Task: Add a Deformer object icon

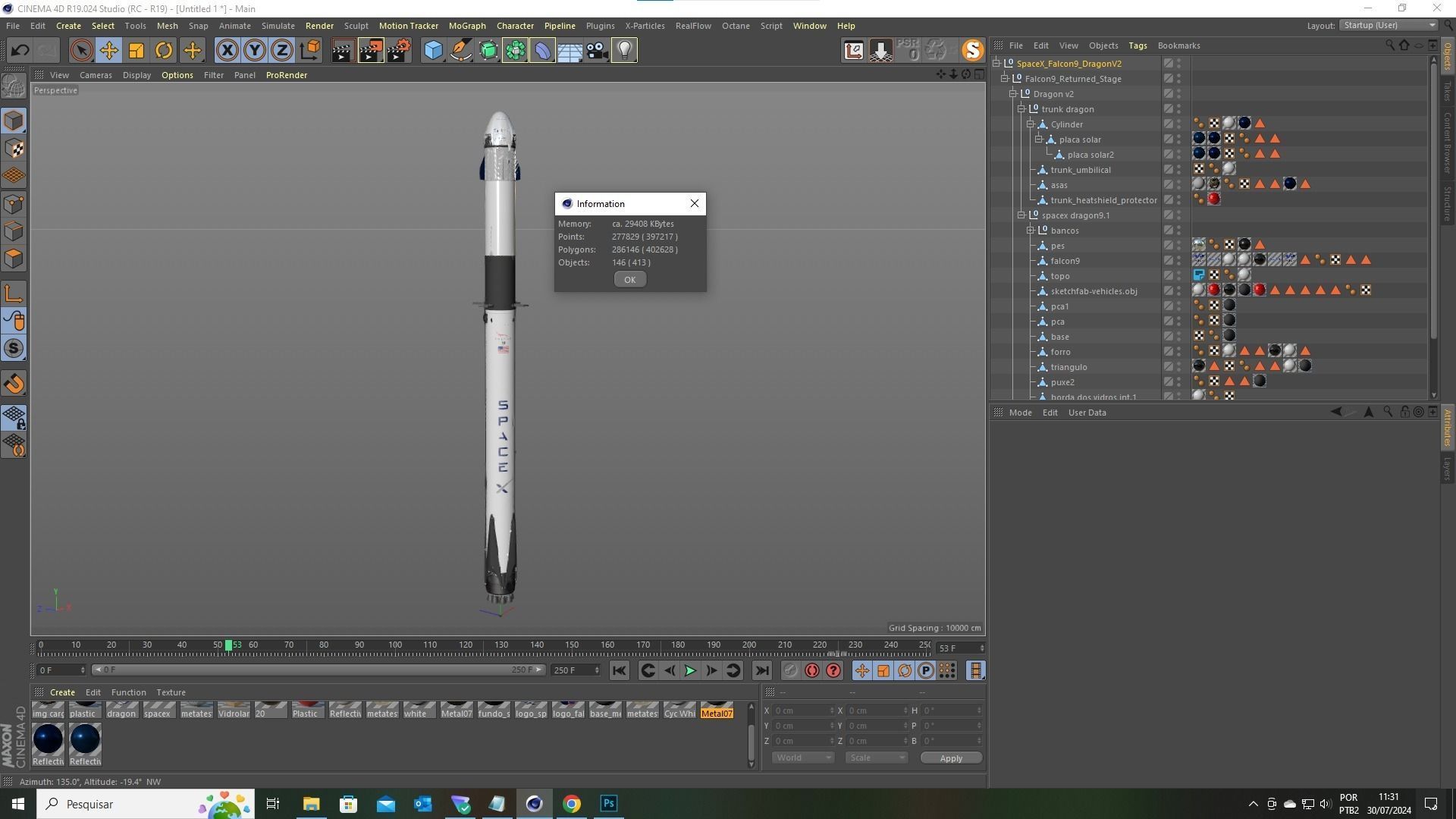Action: click(542, 51)
